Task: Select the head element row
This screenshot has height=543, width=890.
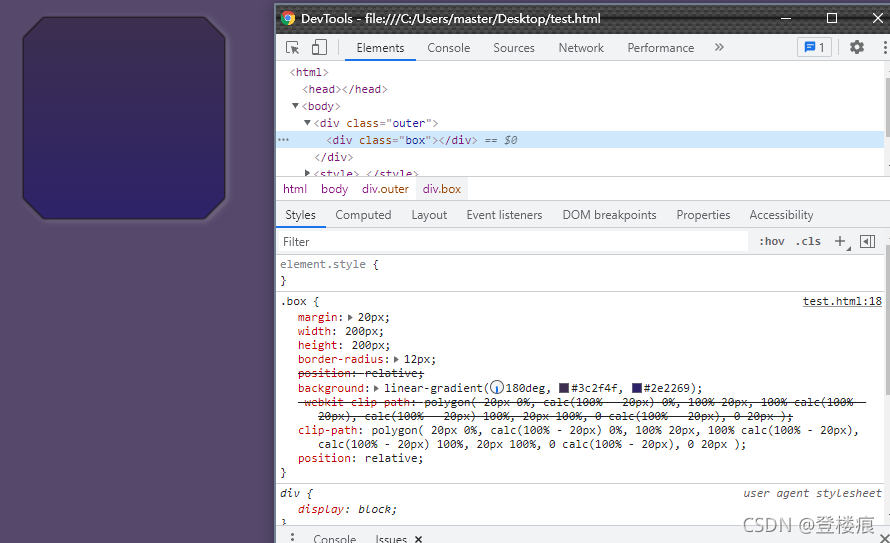Action: pyautogui.click(x=345, y=89)
